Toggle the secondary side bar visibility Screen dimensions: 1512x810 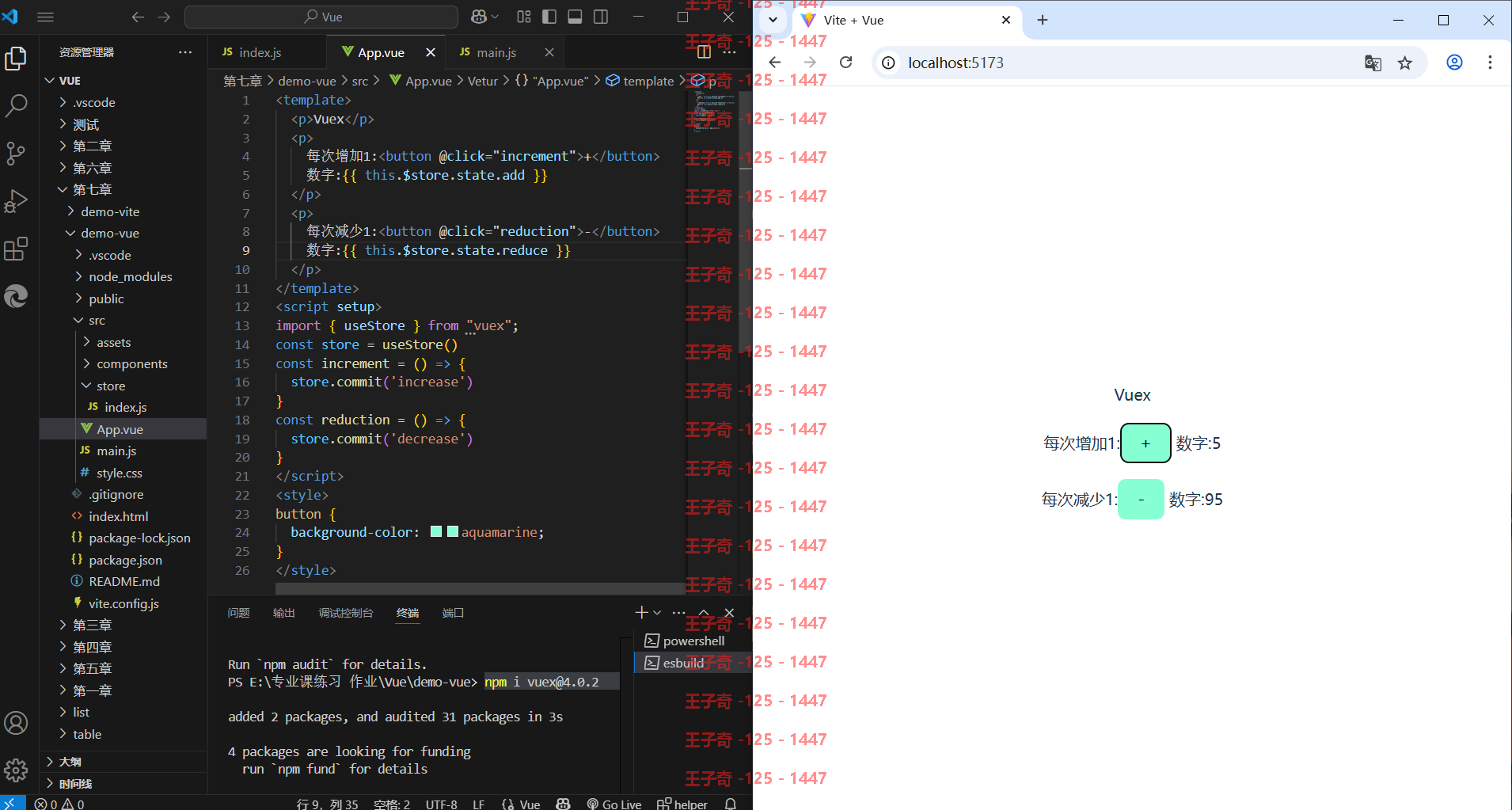pos(601,17)
